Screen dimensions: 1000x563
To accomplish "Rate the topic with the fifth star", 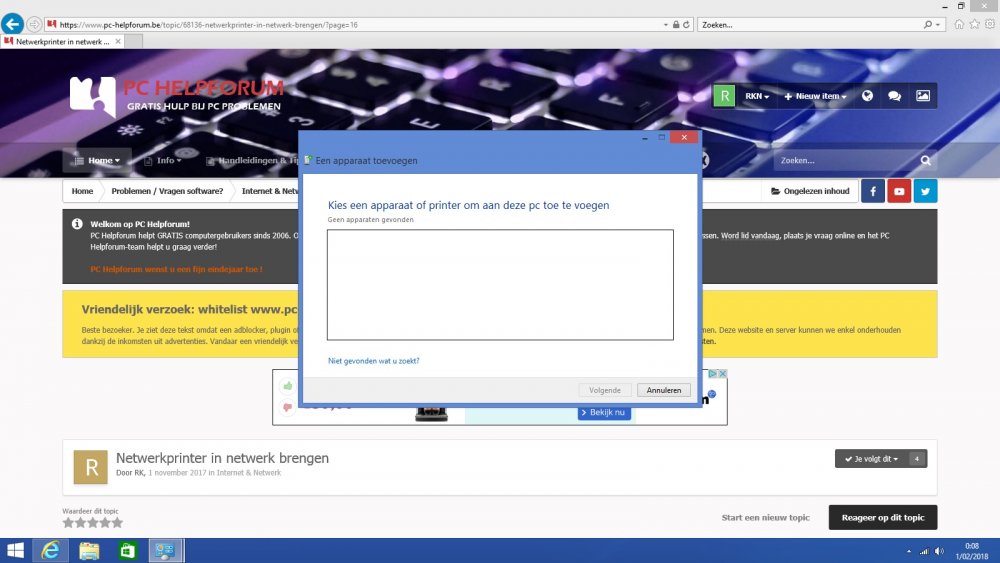I will 117,523.
